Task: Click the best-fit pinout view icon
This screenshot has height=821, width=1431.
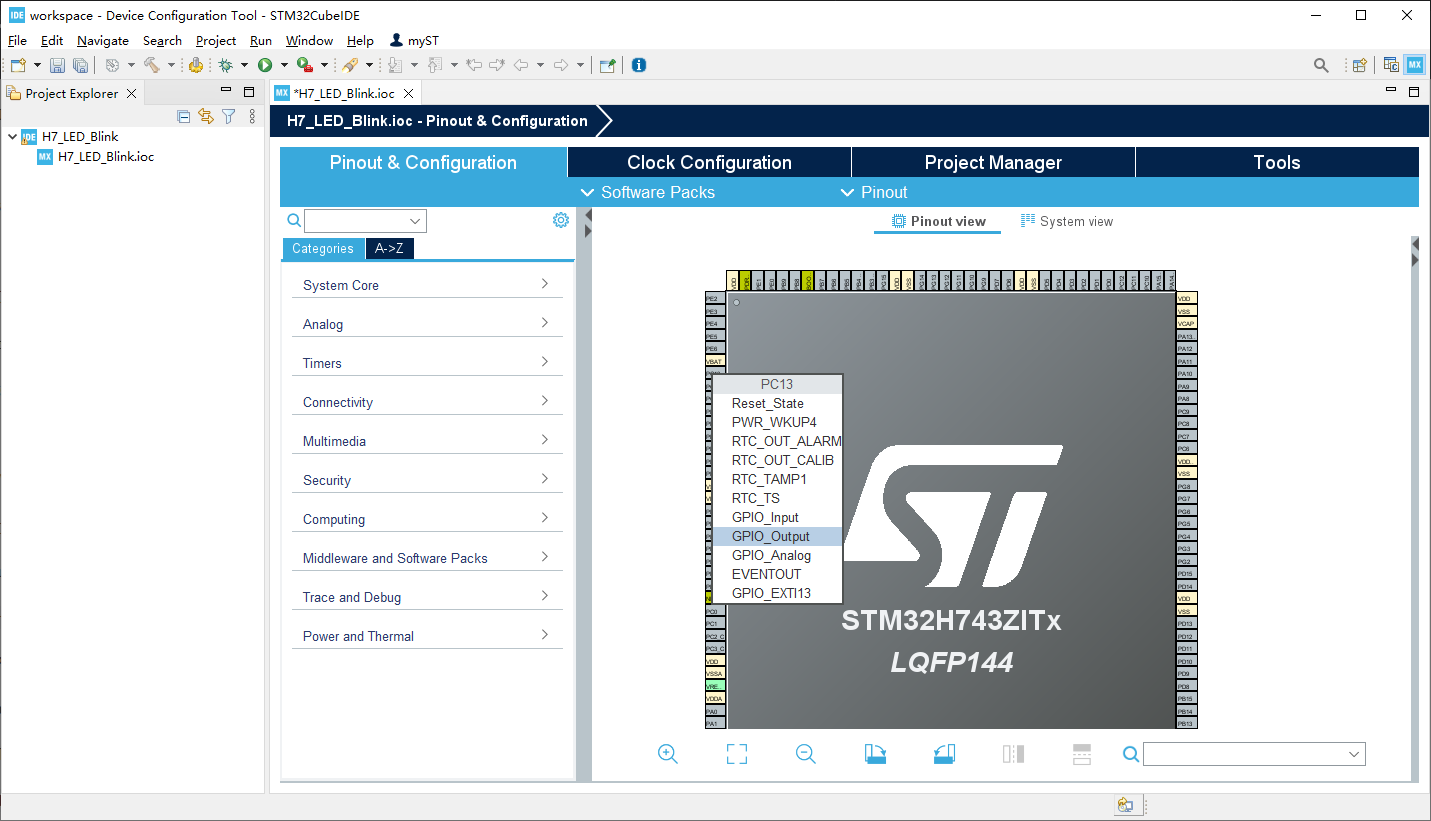Action: point(736,754)
